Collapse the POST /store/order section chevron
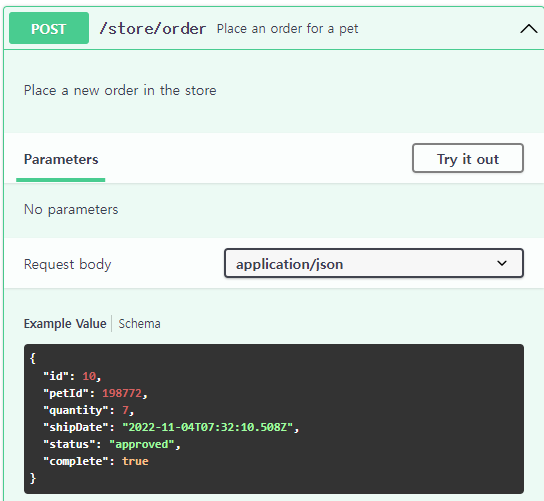Viewport: 544px width, 501px height. click(x=528, y=28)
